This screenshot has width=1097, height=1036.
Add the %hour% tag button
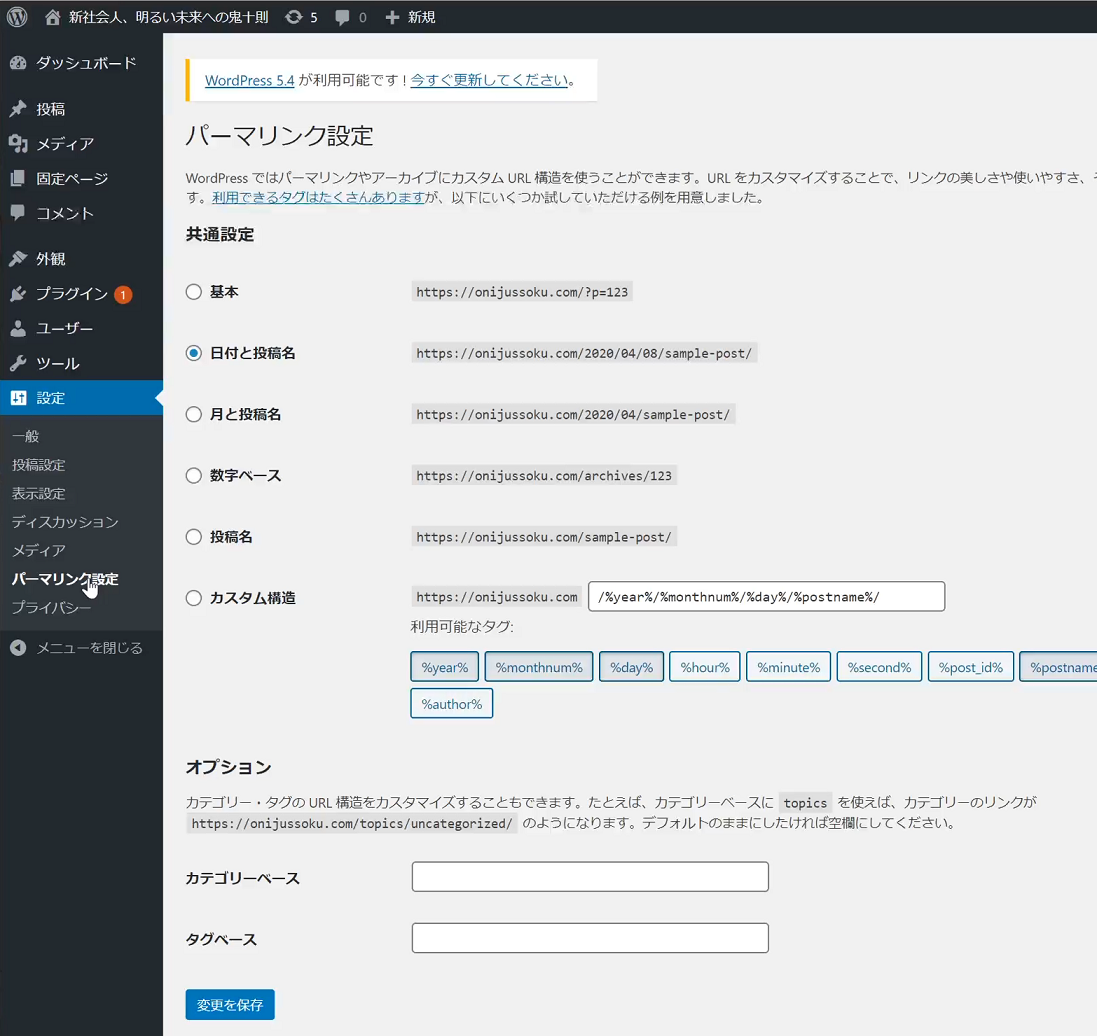coord(705,667)
